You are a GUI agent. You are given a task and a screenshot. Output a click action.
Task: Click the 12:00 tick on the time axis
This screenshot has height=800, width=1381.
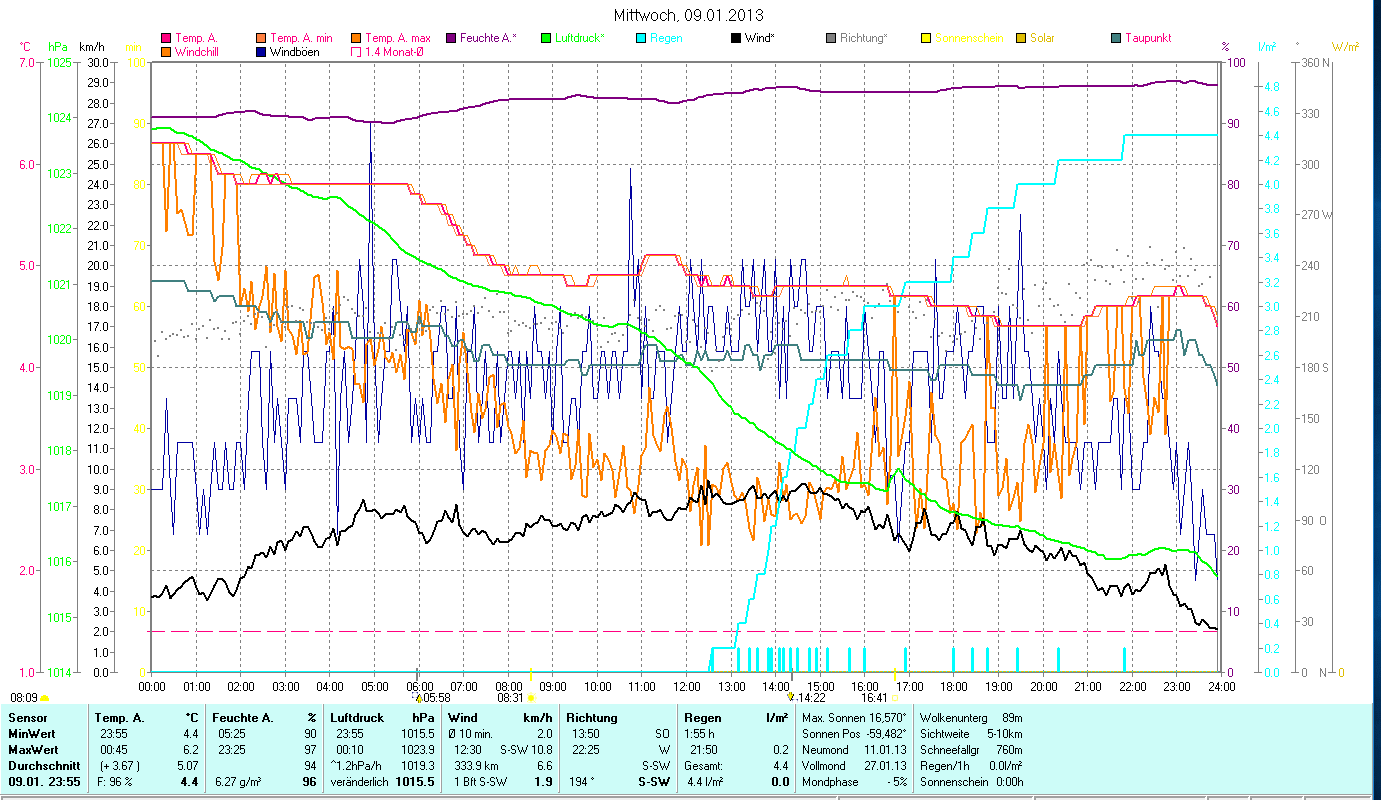pos(686,687)
